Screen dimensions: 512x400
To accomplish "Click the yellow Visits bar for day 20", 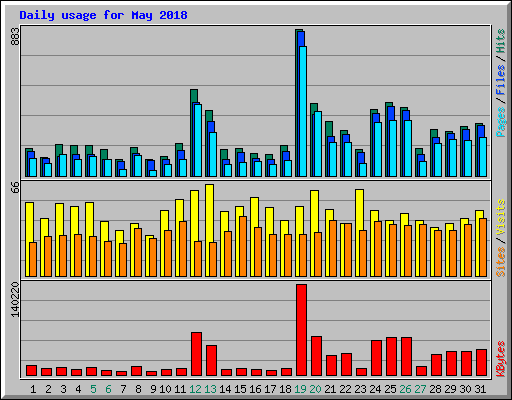I will 313,233.
